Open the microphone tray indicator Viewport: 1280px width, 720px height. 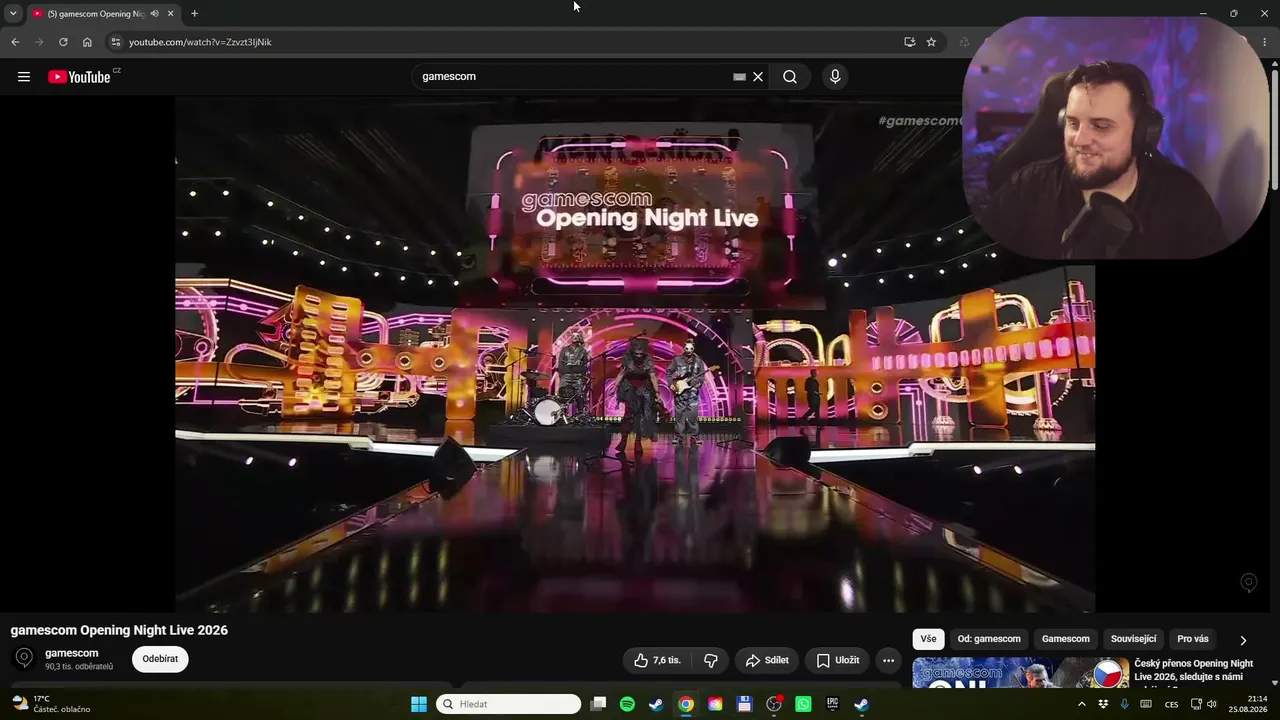click(x=1125, y=704)
